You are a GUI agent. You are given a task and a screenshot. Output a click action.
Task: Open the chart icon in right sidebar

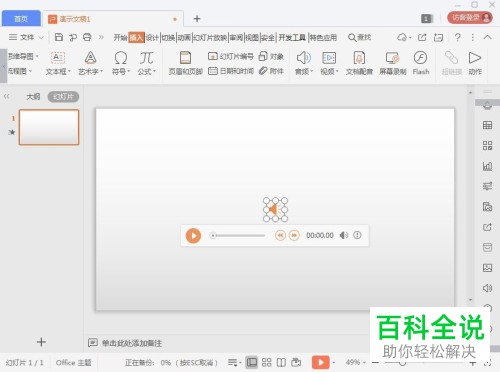coord(487,166)
